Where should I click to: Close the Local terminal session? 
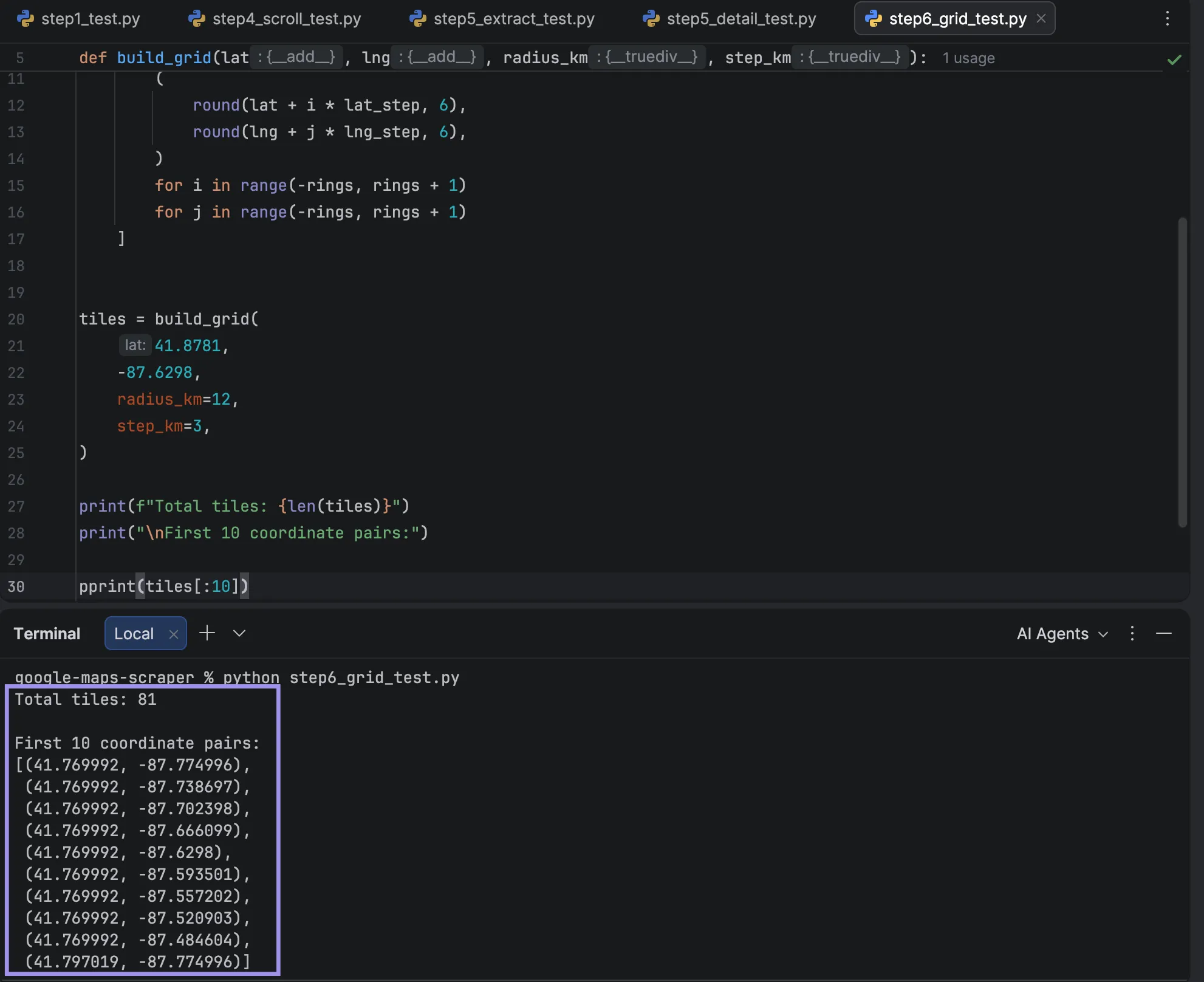point(174,634)
